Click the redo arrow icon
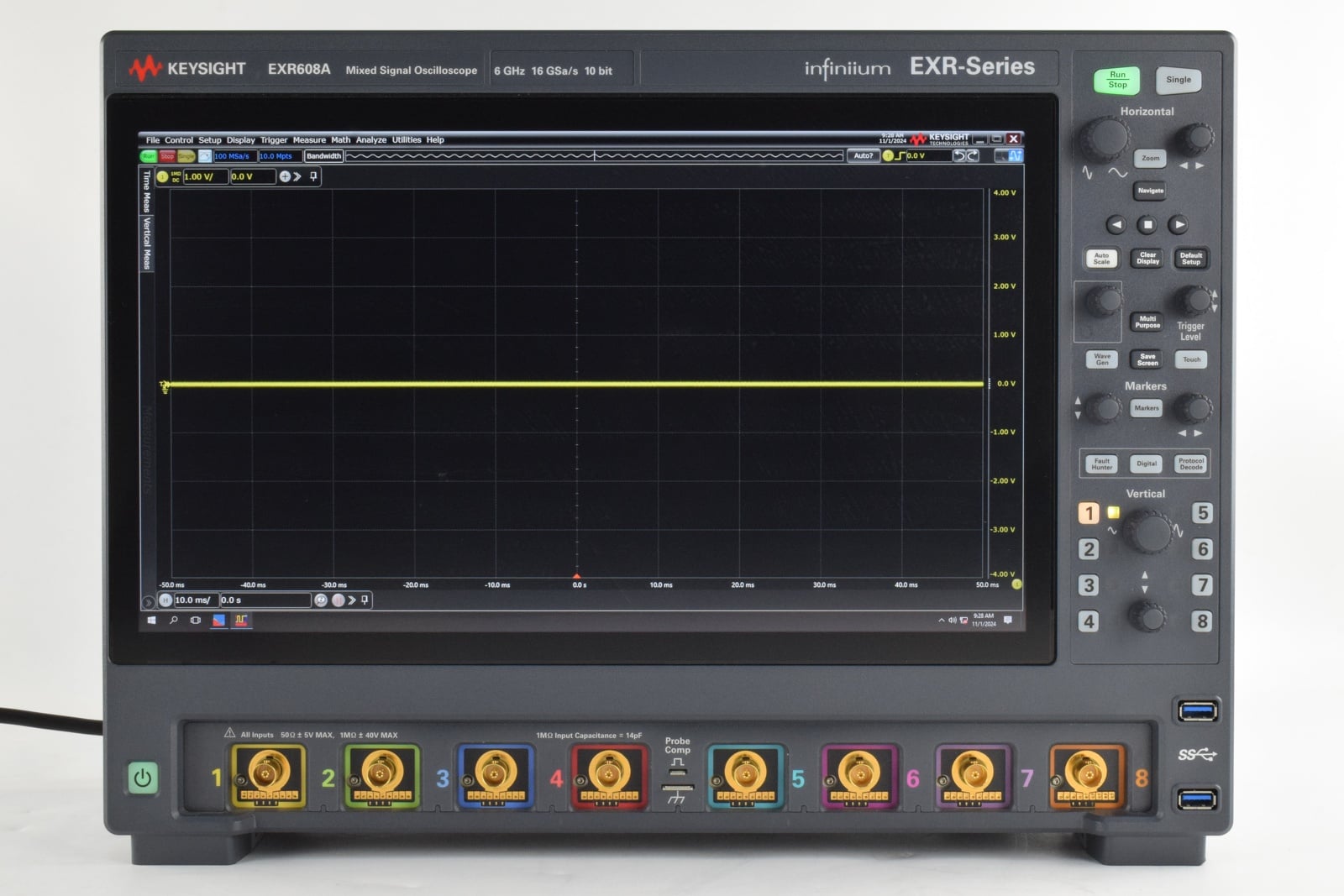The height and width of the screenshot is (896, 1344). point(973,156)
